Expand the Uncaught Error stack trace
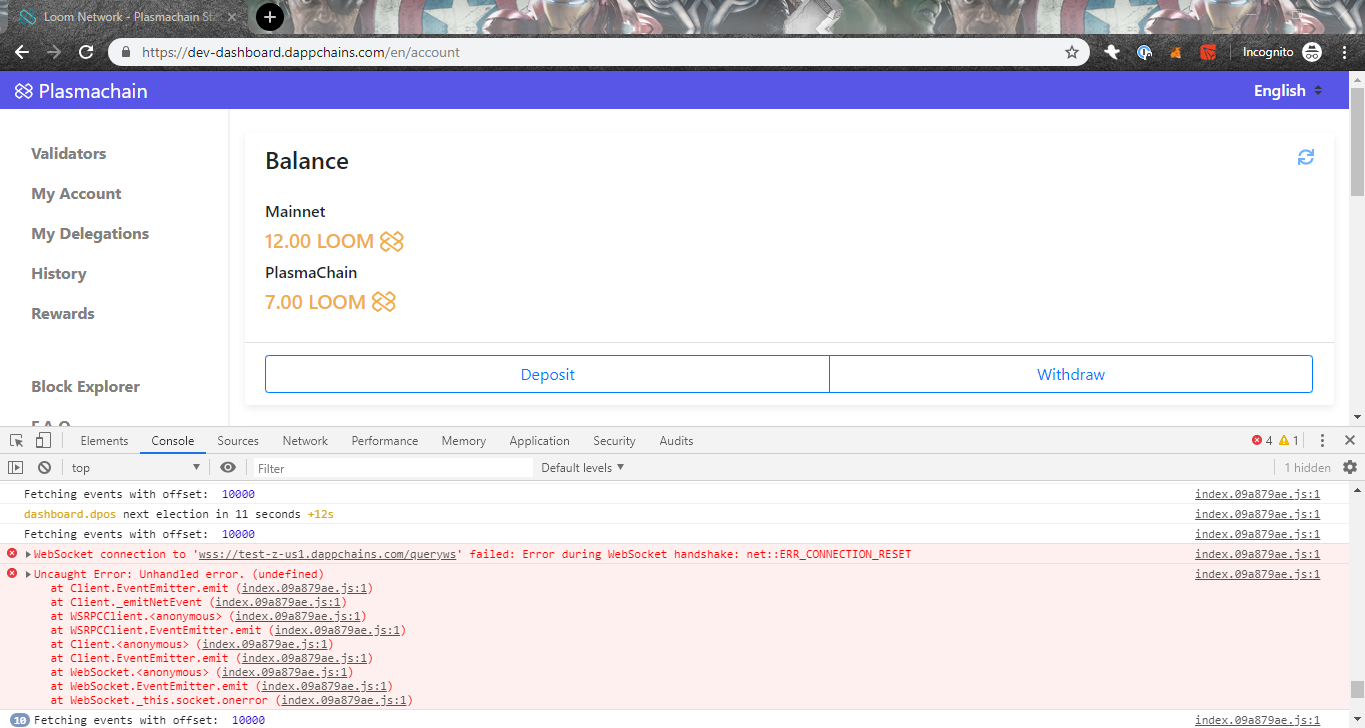This screenshot has height=728, width=1365. pos(26,573)
